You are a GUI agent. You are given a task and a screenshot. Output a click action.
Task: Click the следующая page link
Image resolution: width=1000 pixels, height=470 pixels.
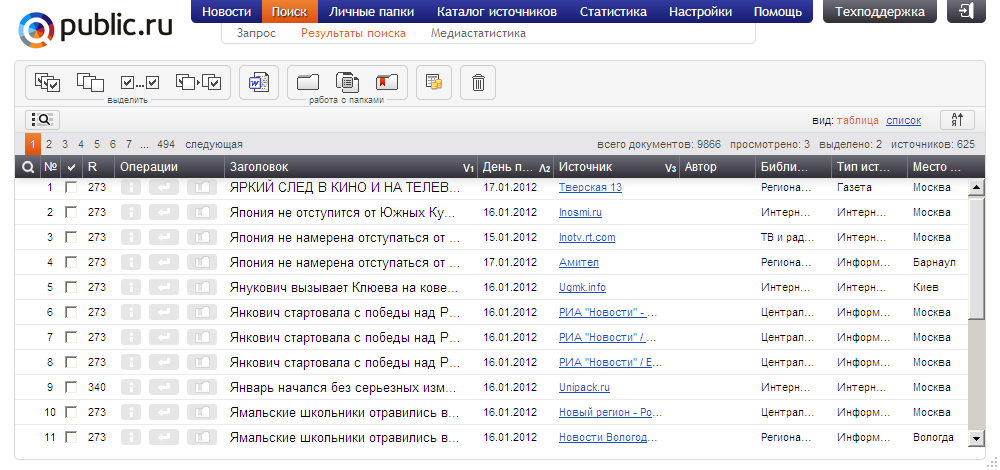click(214, 144)
